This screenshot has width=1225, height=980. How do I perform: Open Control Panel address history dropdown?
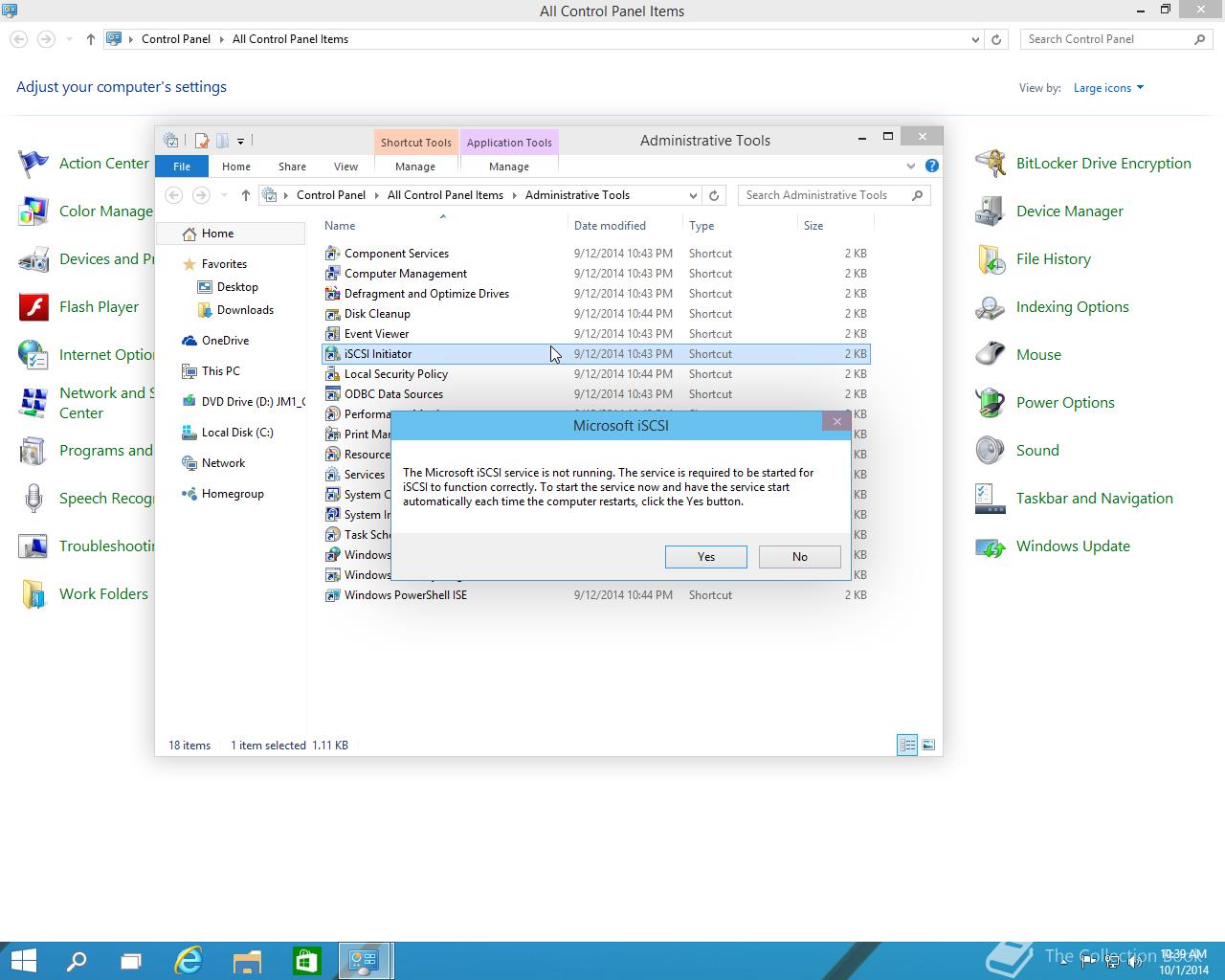(975, 39)
